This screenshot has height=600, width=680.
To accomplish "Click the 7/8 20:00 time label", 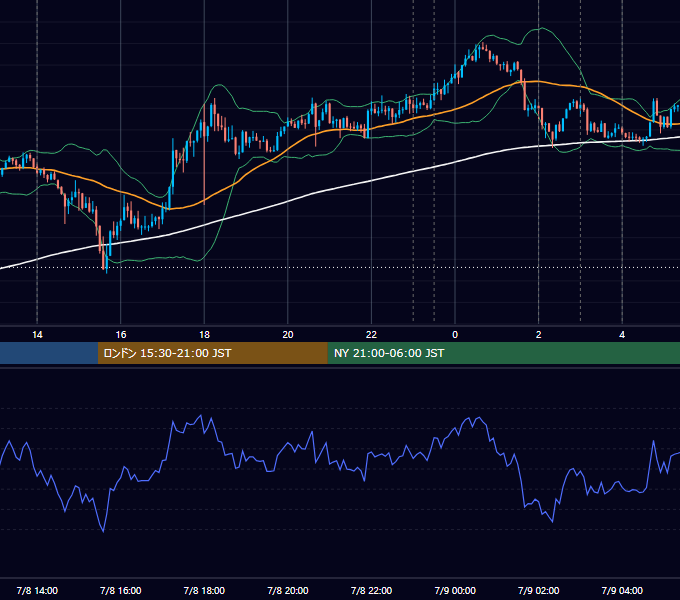I will tap(288, 590).
